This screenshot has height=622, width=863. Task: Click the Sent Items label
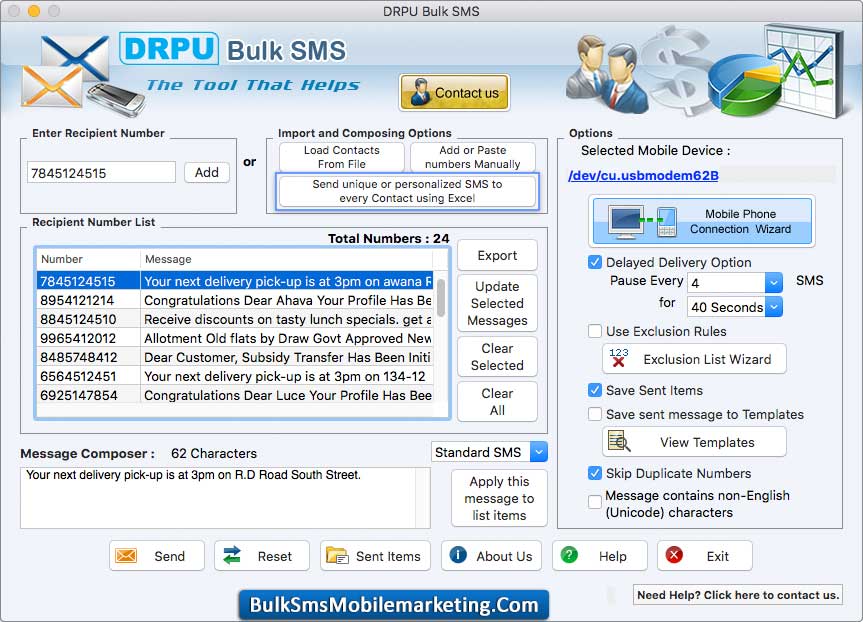click(x=388, y=556)
